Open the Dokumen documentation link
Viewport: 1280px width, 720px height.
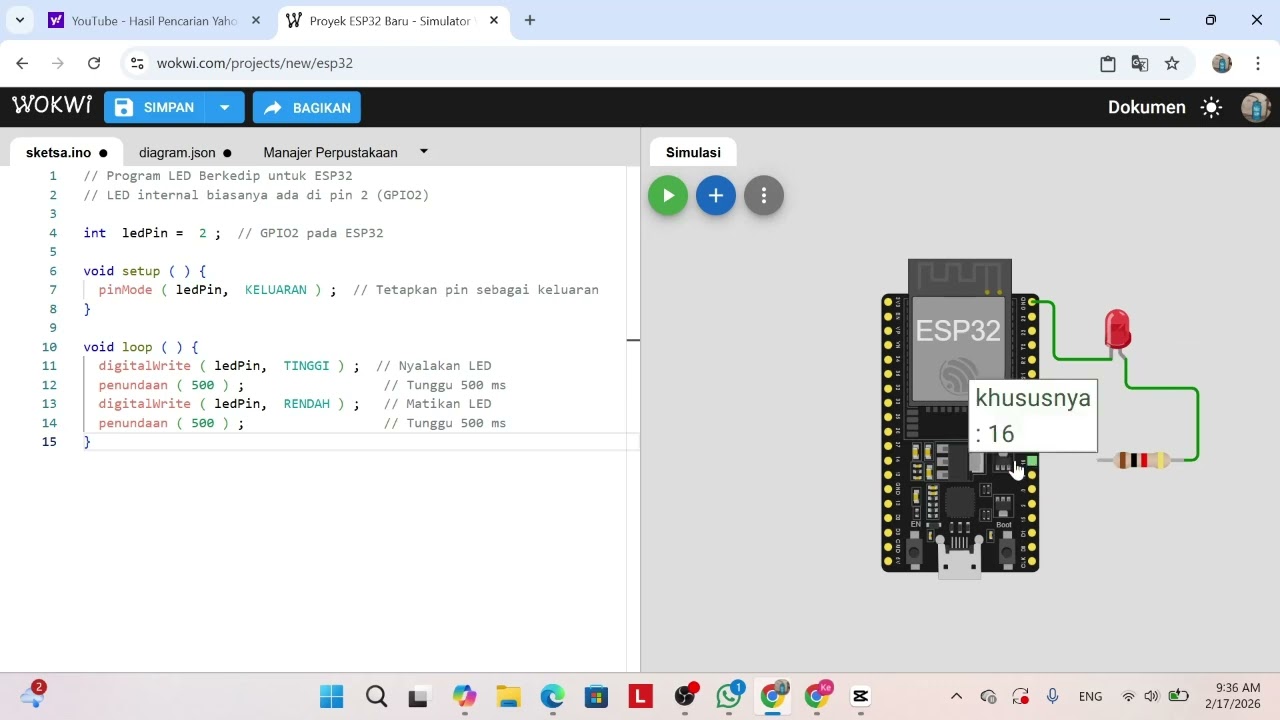click(1146, 107)
